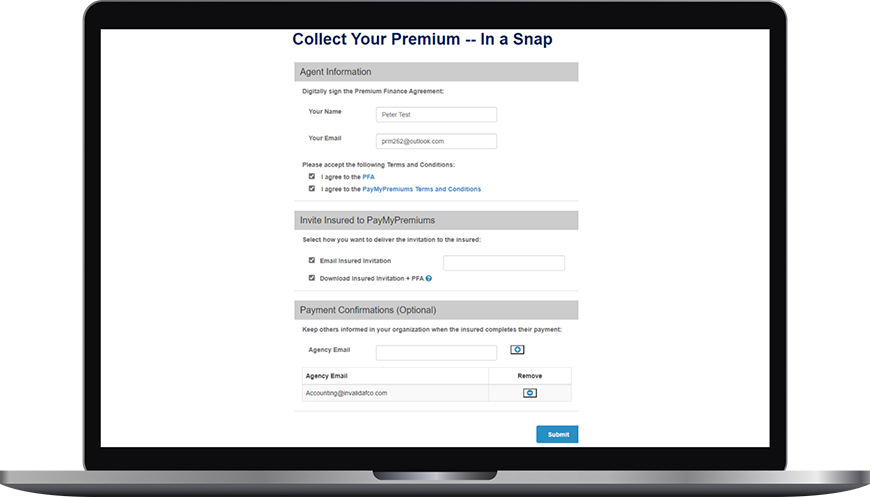
Task: Click the Agency Email input field
Action: 436,353
